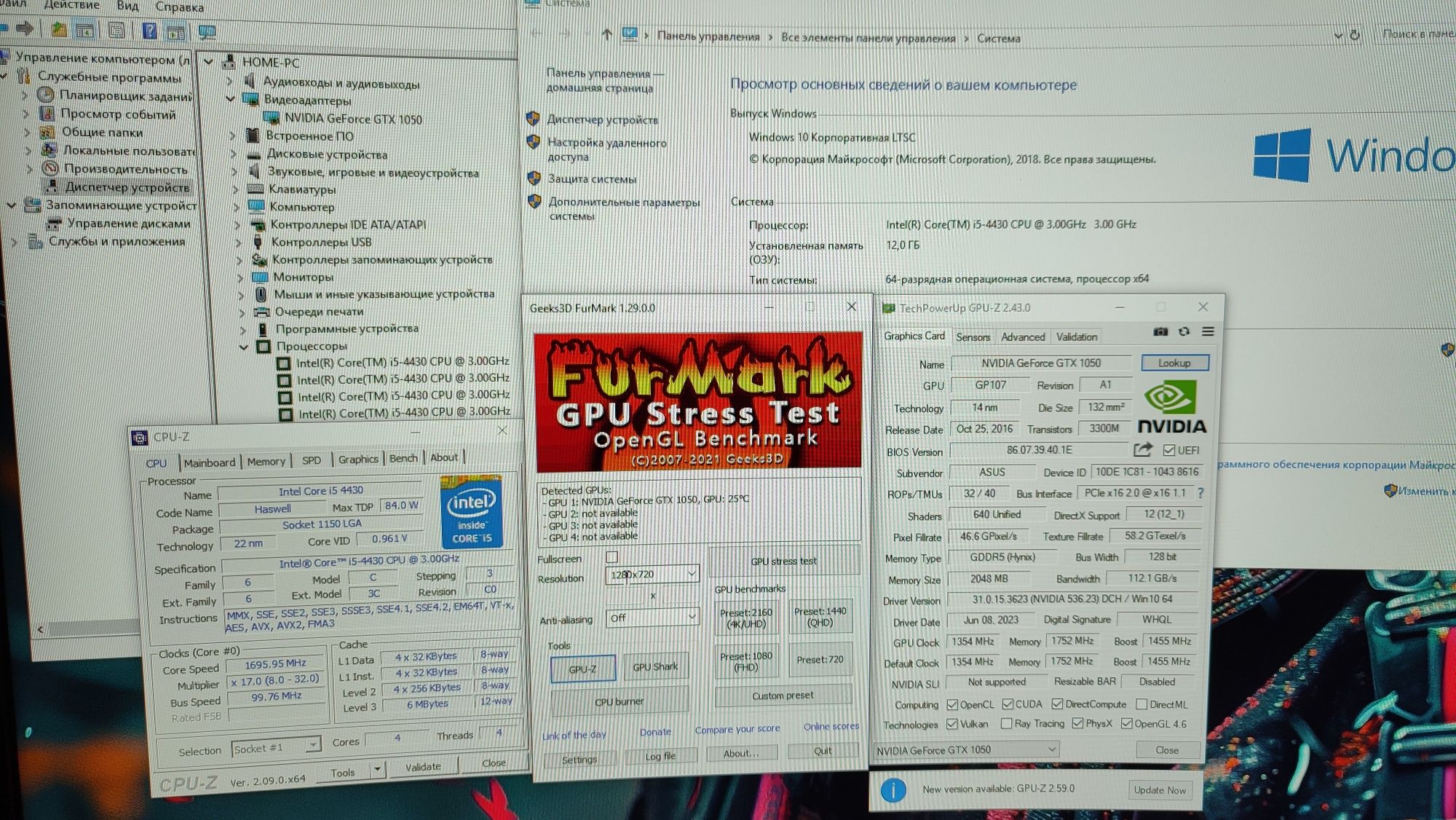Click the Bus Interface question mark in GPU-Z
This screenshot has height=820, width=1456.
click(x=1200, y=493)
